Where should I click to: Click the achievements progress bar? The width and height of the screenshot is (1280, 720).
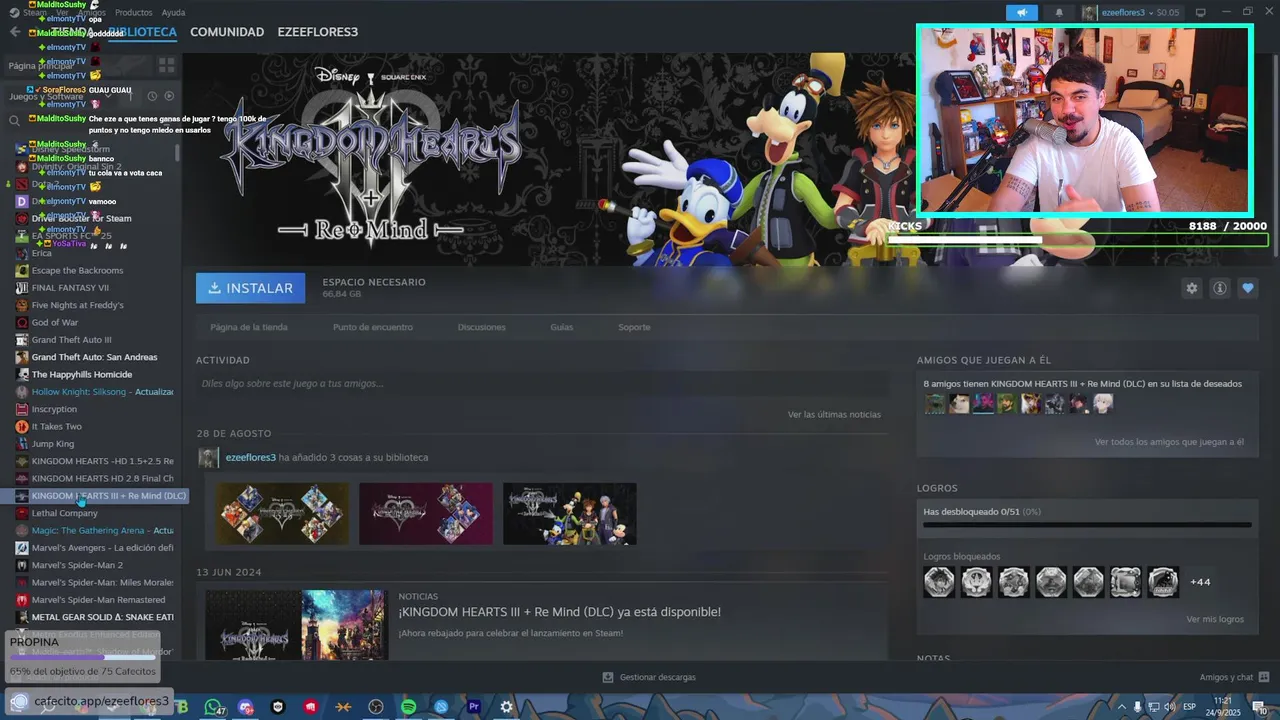(x=1087, y=524)
